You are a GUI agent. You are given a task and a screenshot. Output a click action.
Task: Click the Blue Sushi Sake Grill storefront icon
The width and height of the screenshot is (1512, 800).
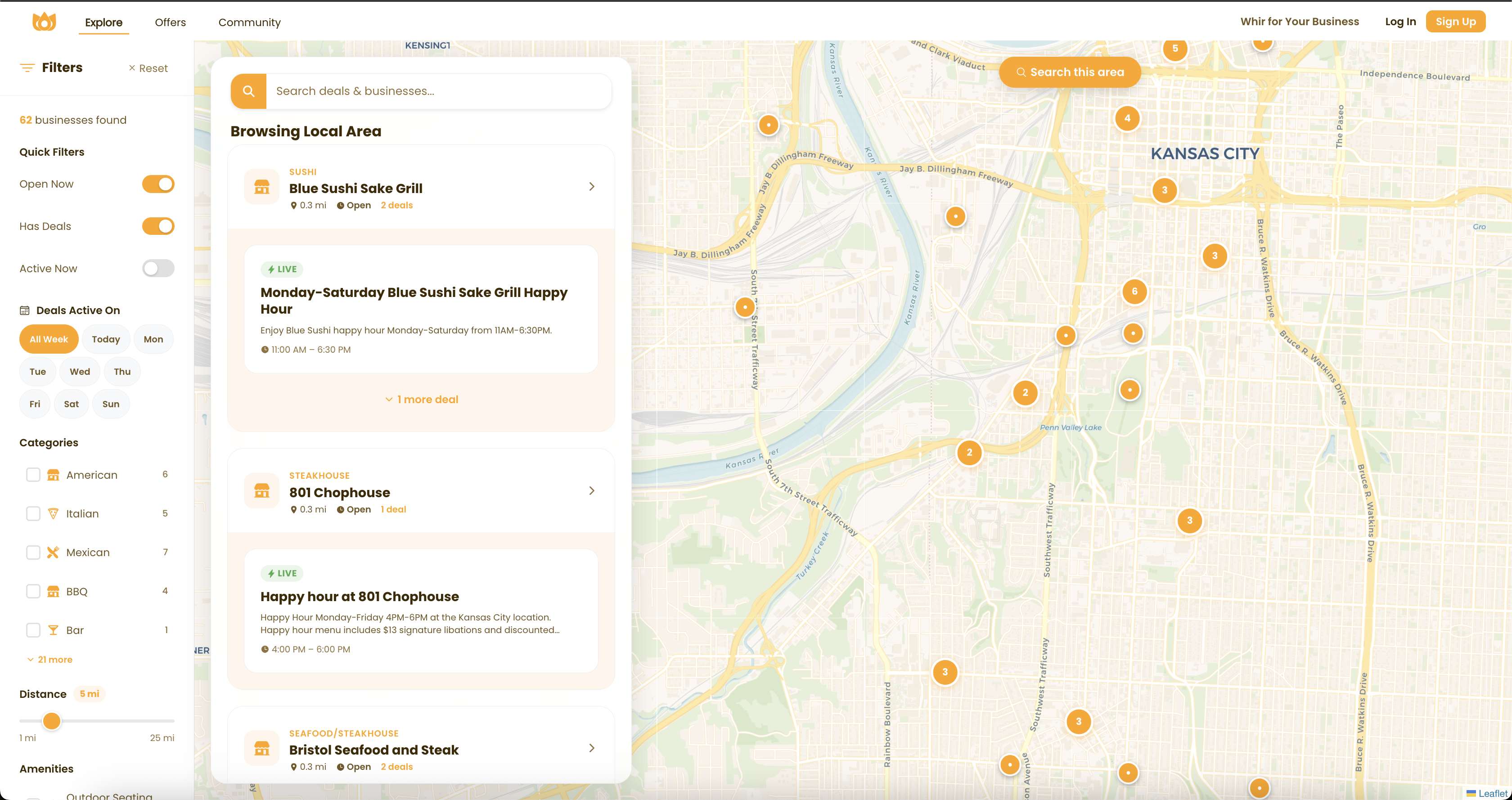click(262, 187)
